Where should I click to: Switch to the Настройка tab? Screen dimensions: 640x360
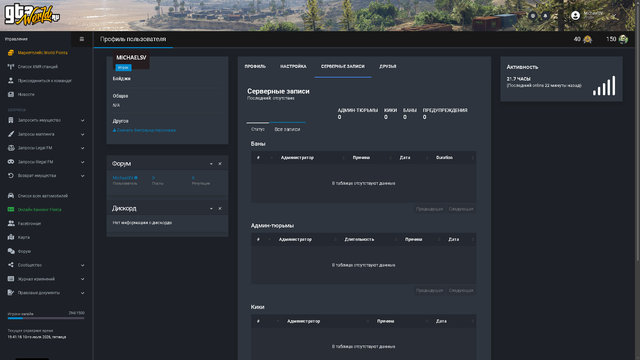(x=293, y=67)
